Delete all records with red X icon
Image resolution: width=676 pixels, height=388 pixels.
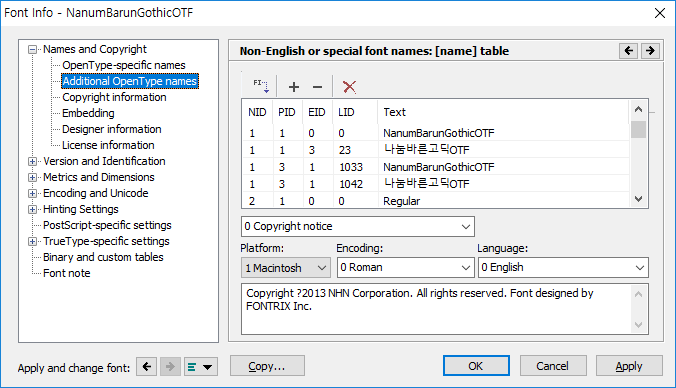coord(349,87)
